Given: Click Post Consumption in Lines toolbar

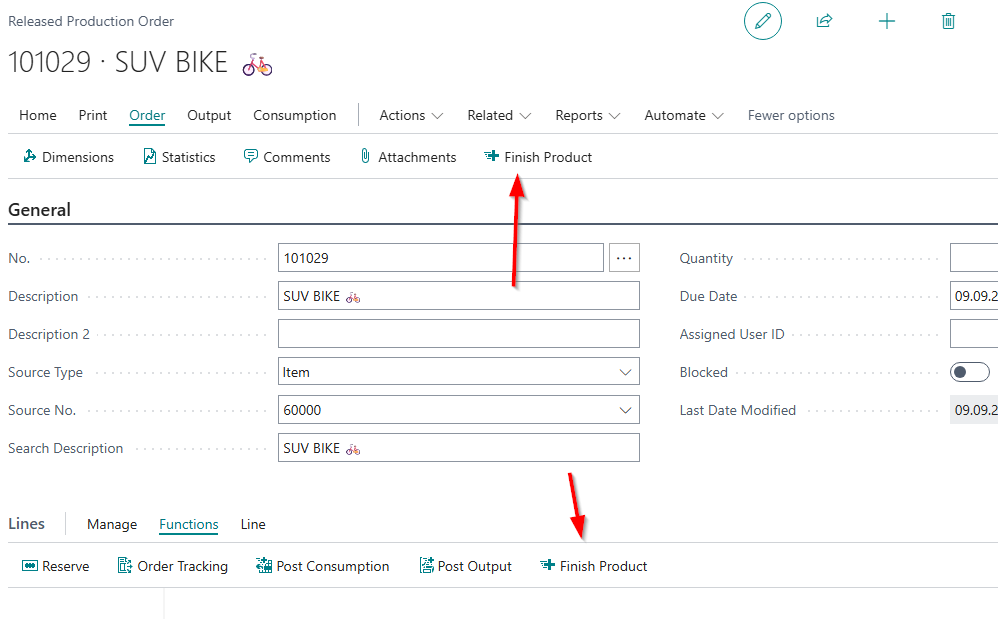Looking at the screenshot, I should (323, 566).
